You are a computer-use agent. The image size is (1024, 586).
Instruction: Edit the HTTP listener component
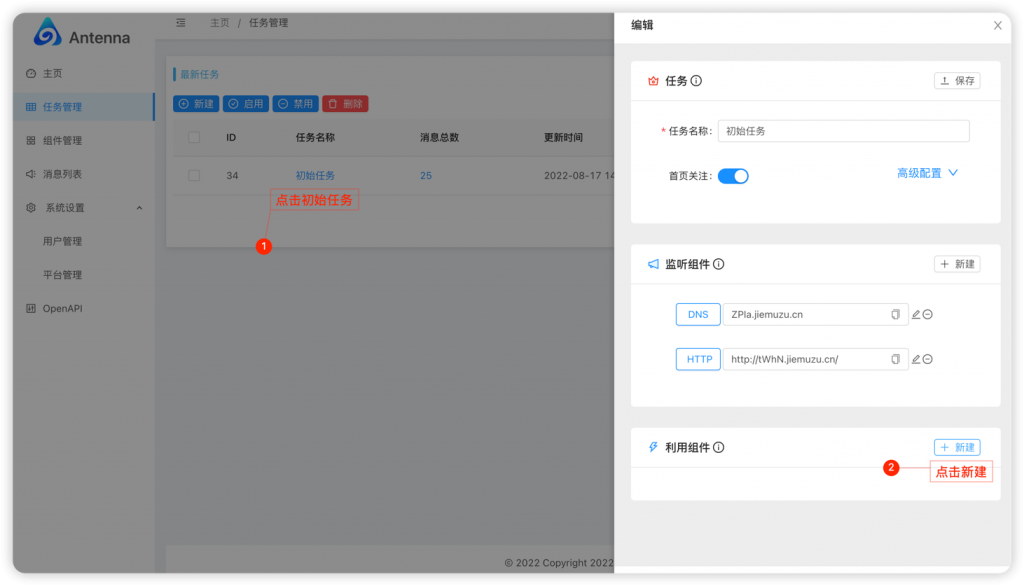point(916,359)
